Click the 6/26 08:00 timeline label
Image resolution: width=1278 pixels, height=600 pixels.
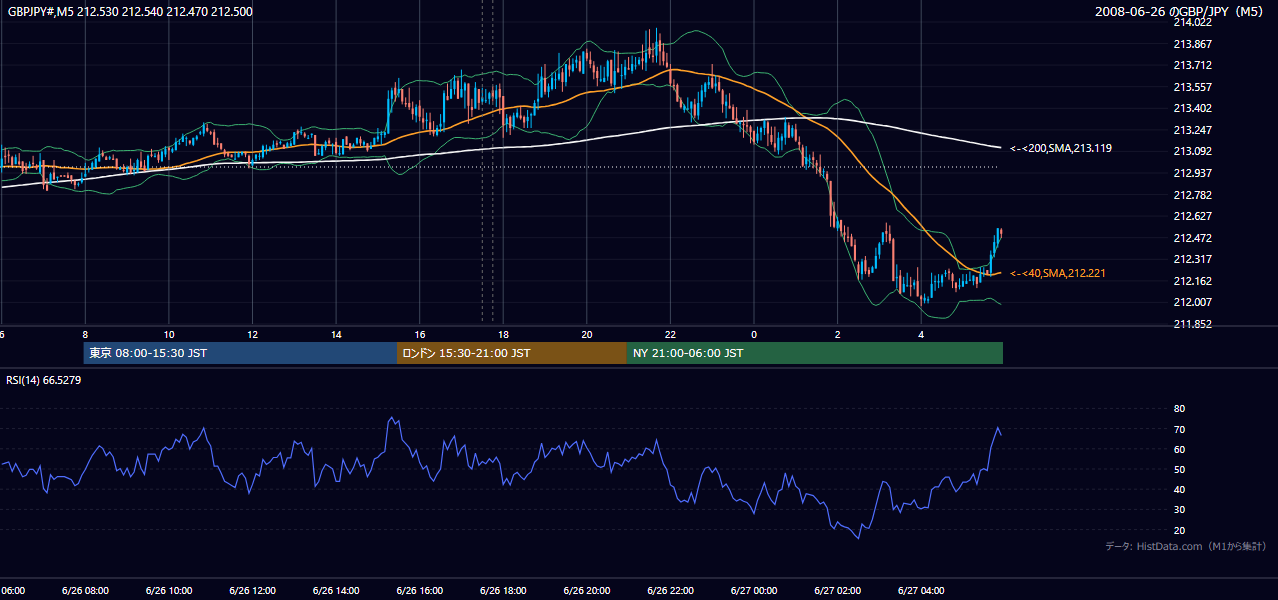tap(85, 590)
